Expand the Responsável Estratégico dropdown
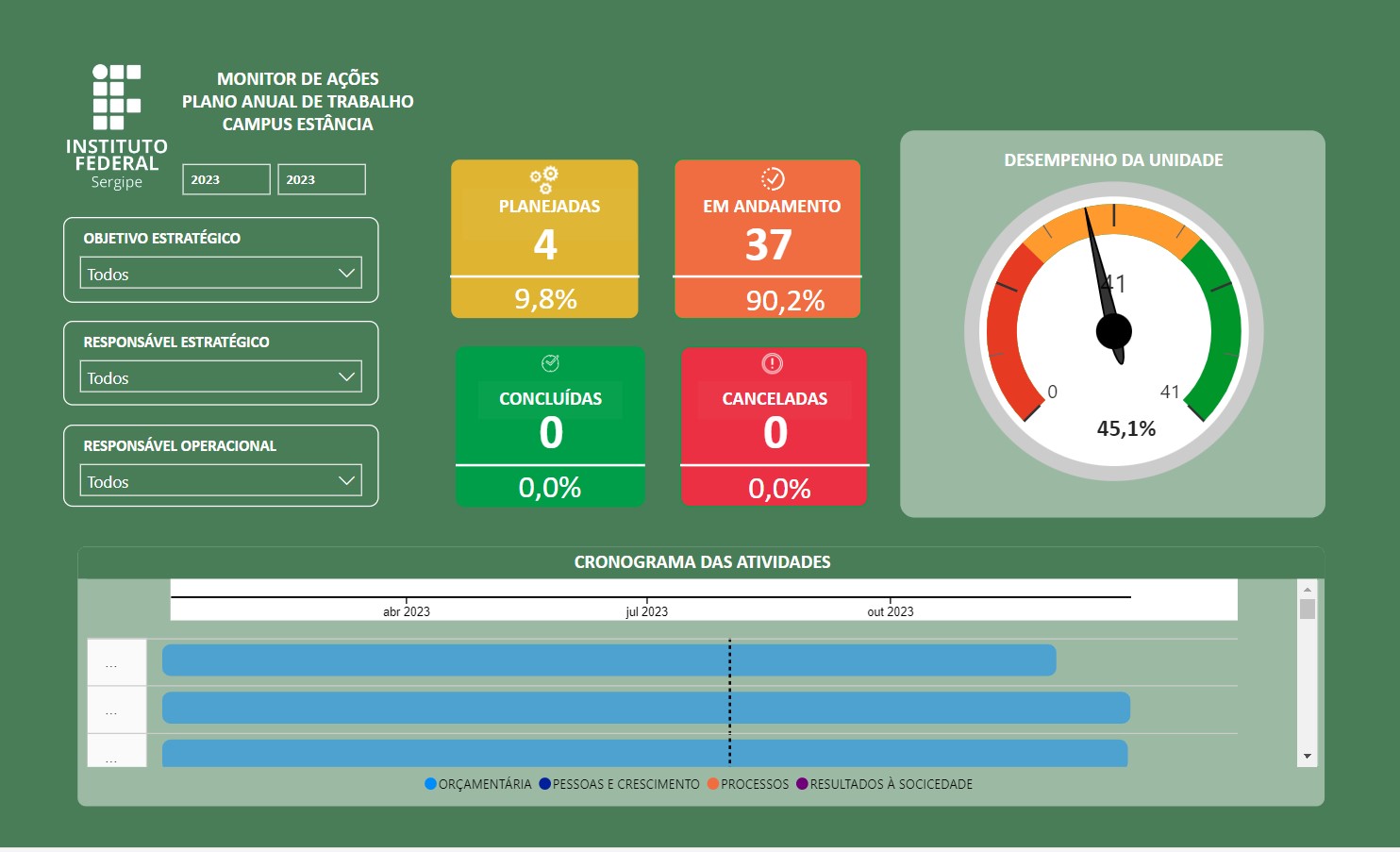Screen dimensions: 1400x852 click(221, 377)
